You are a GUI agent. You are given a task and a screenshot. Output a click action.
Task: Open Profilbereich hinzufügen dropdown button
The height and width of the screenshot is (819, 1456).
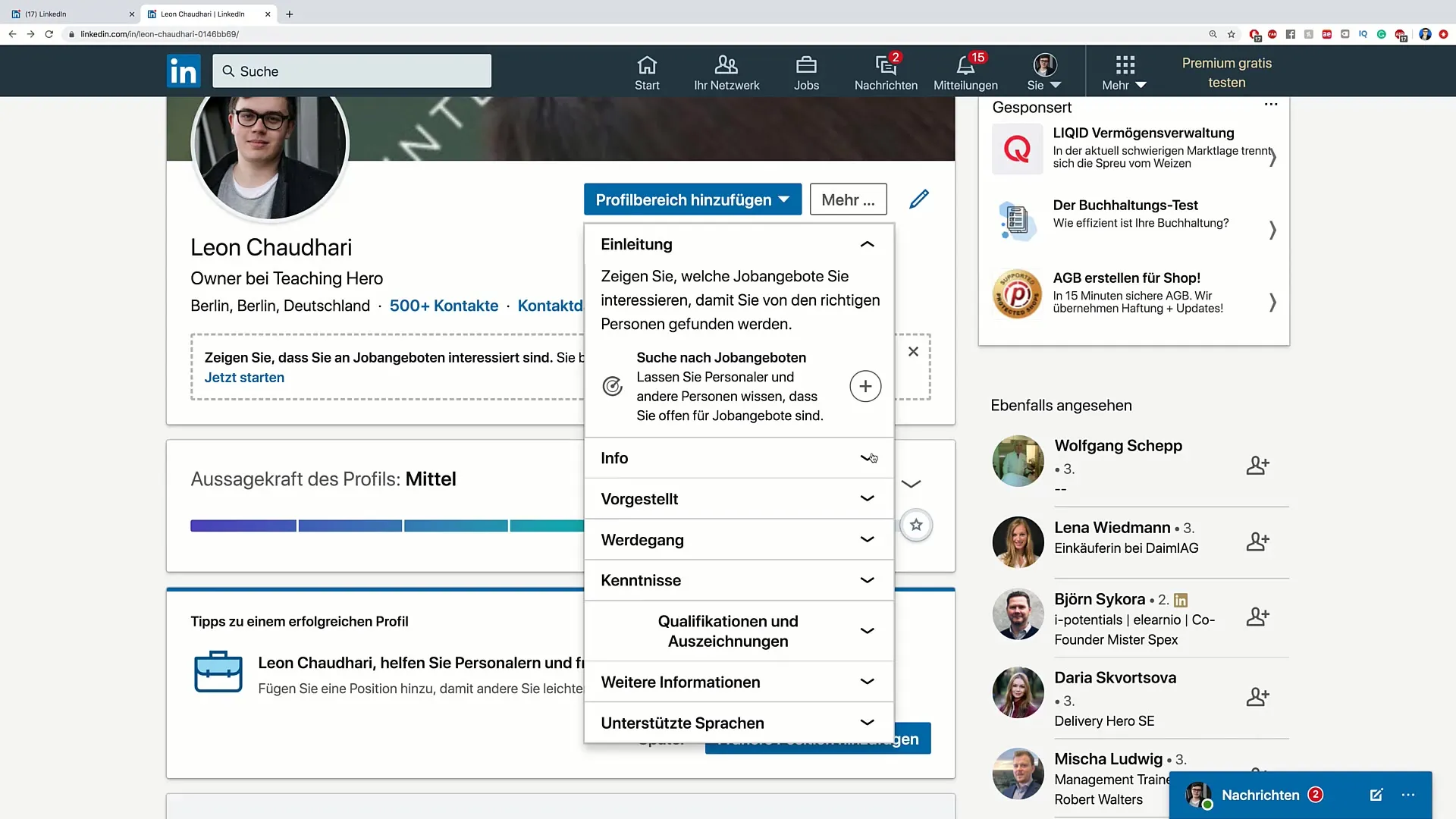tap(692, 199)
